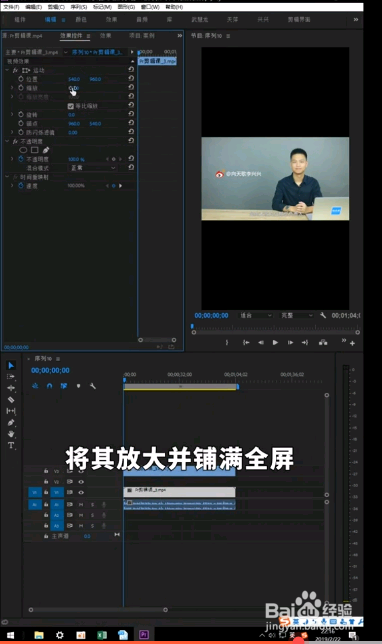Switch to the 颜色 Color workspace tab

click(81, 19)
